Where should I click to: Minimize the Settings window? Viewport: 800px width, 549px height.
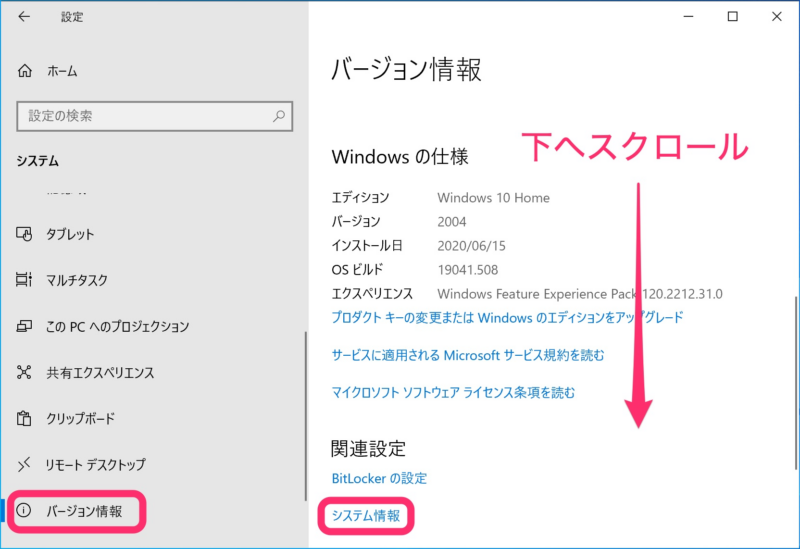click(x=688, y=17)
